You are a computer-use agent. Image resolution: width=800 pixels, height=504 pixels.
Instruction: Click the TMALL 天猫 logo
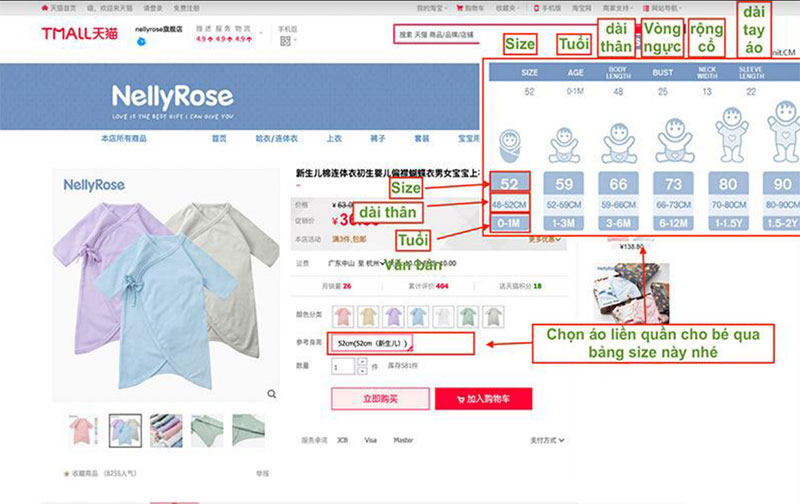point(80,34)
